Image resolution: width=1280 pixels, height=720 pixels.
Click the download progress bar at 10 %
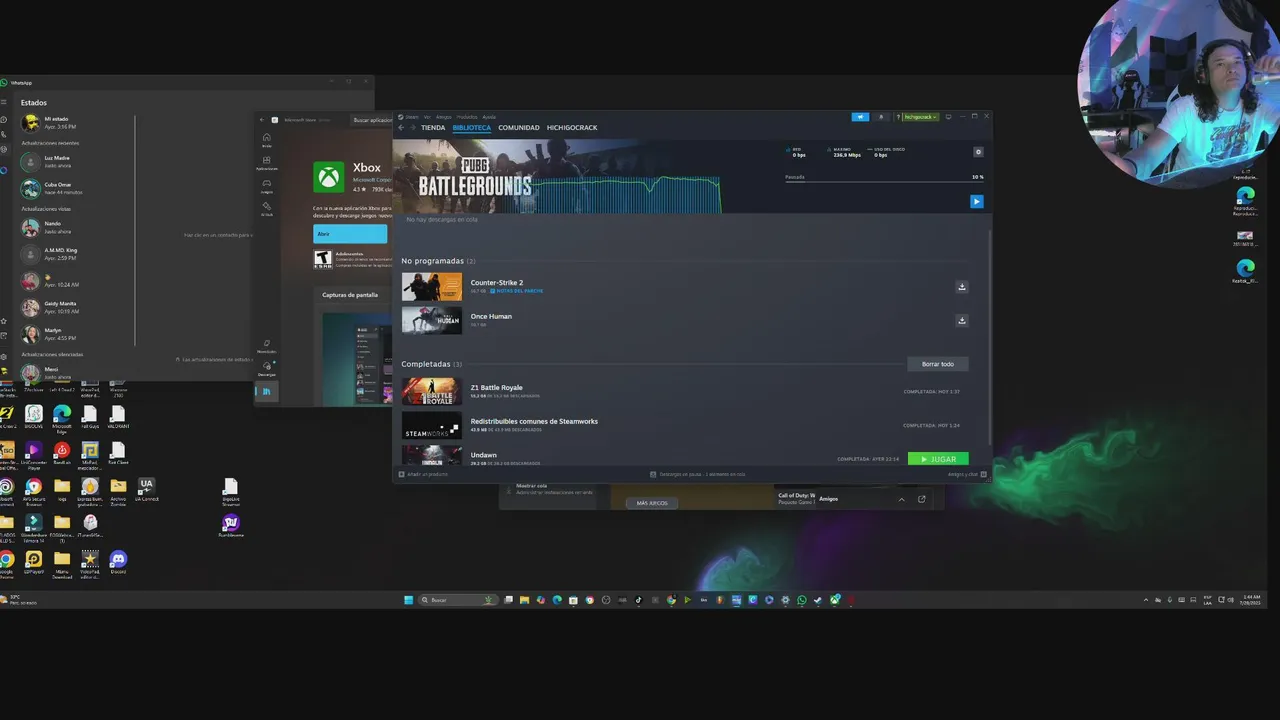(x=884, y=184)
